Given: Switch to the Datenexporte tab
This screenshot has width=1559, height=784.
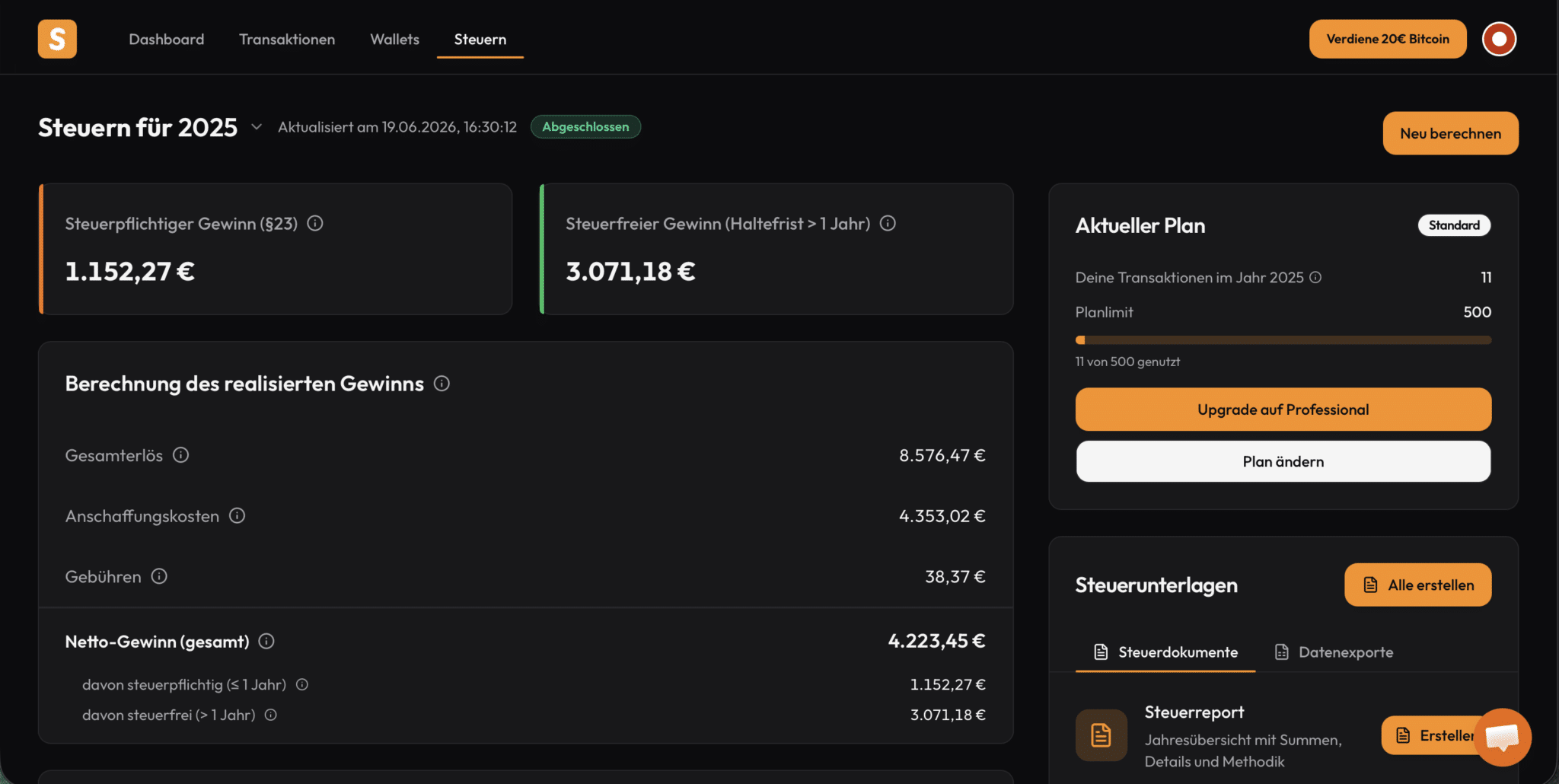Looking at the screenshot, I should point(1334,652).
